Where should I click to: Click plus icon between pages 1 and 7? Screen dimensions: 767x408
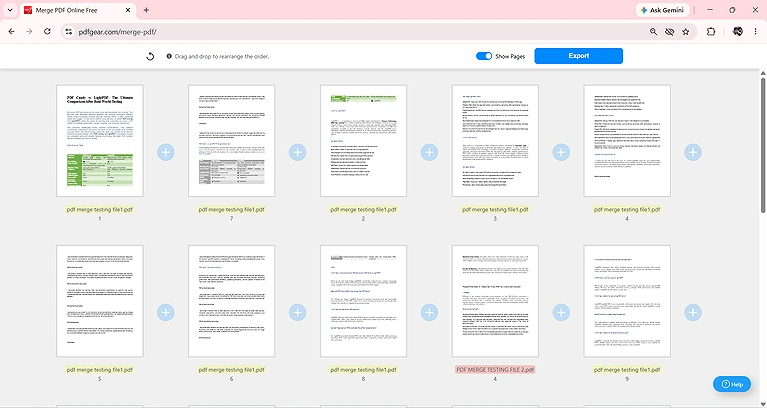tap(166, 152)
